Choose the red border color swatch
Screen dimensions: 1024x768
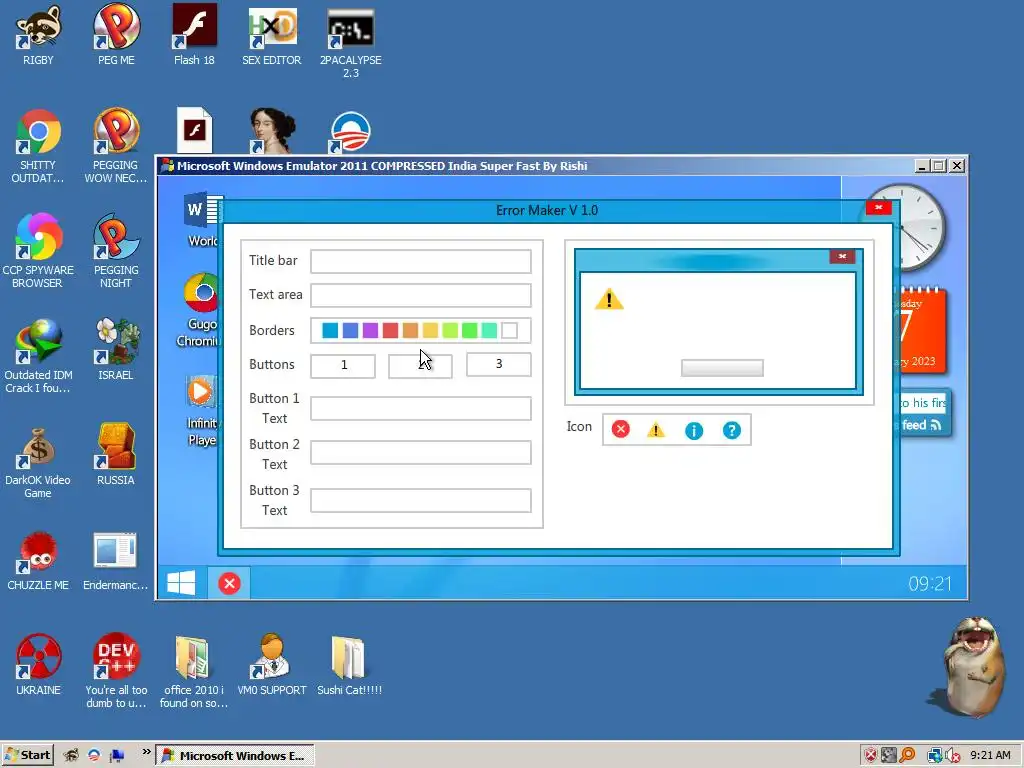390,330
